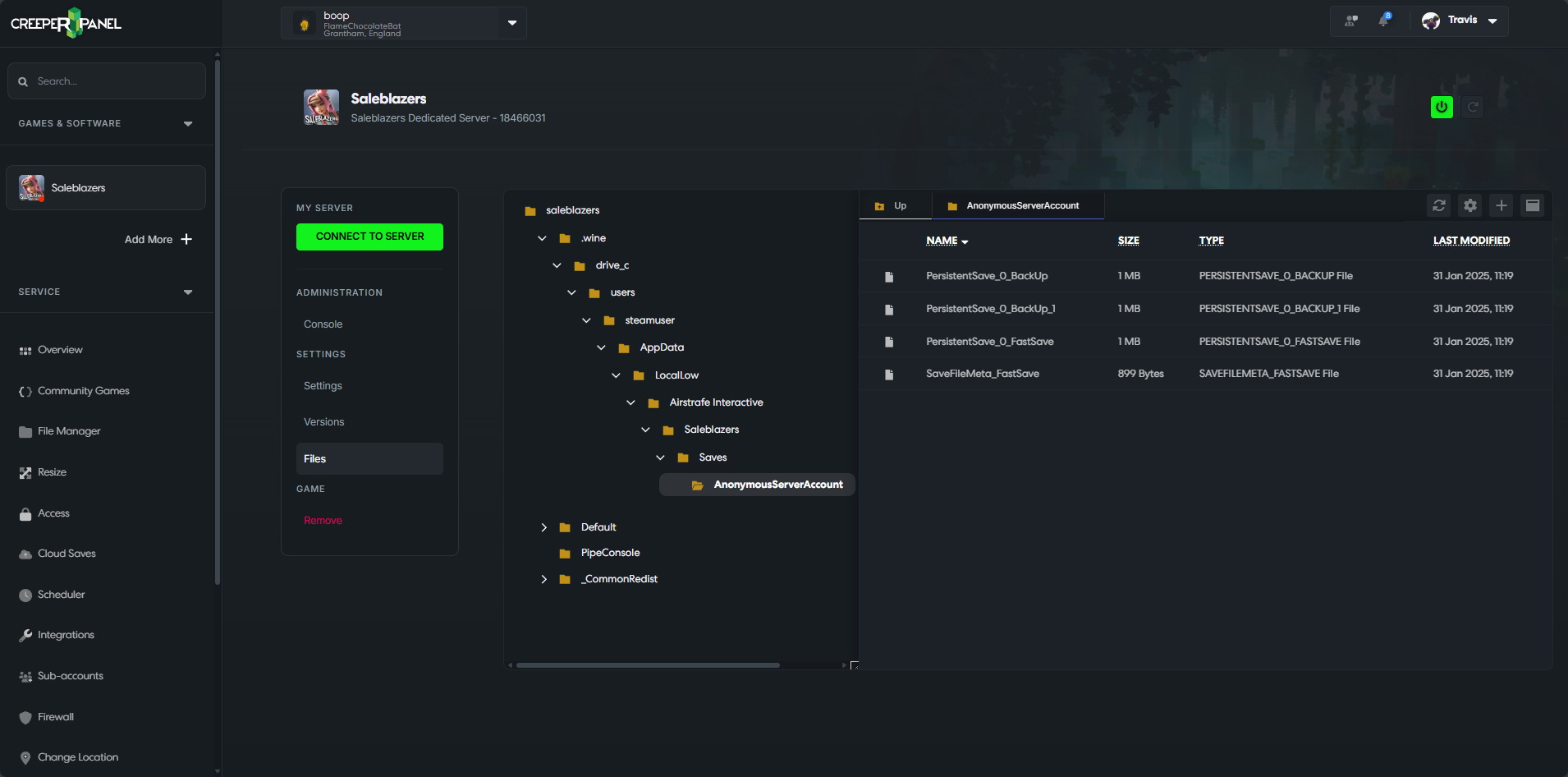Click the CreeperPanel logo
Viewport: 1568px width, 777px height.
coord(66,23)
